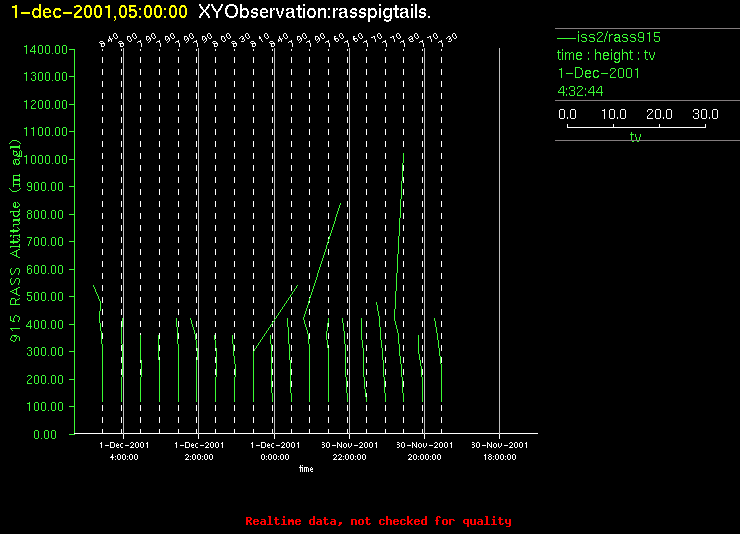Viewport: 740px width, 534px height.
Task: Click the "0.00" altitude tick label
Action: coord(45,434)
